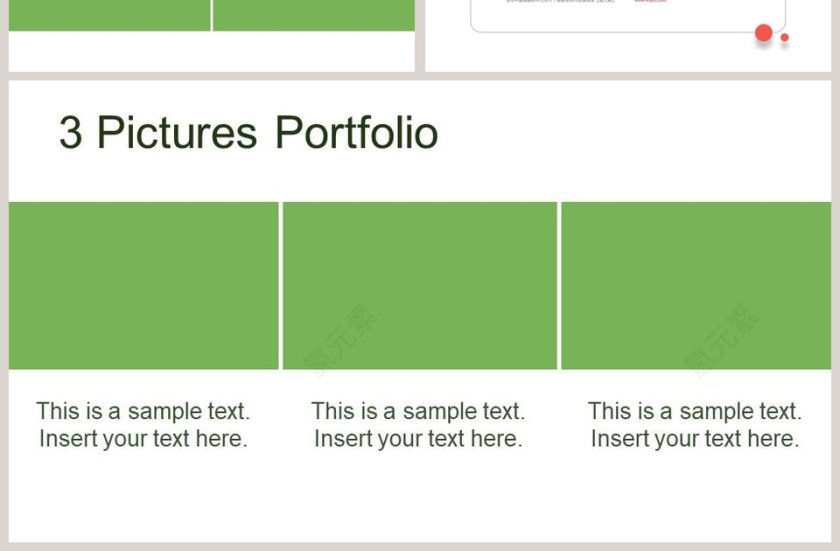Open the red website link at the top
Screen dimensions: 840x551
click(649, 2)
